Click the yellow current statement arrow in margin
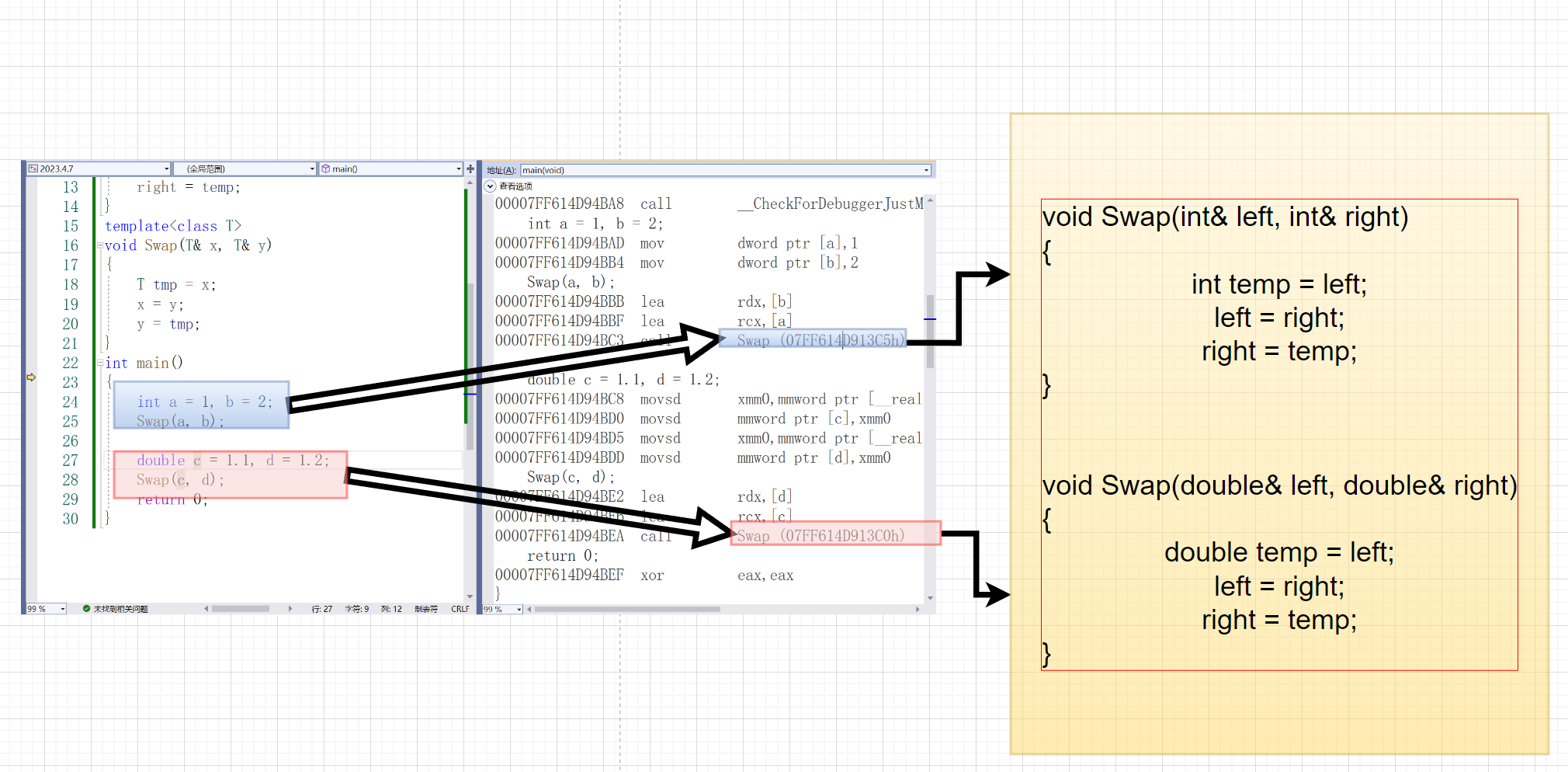Viewport: 1568px width, 772px height. (x=31, y=377)
